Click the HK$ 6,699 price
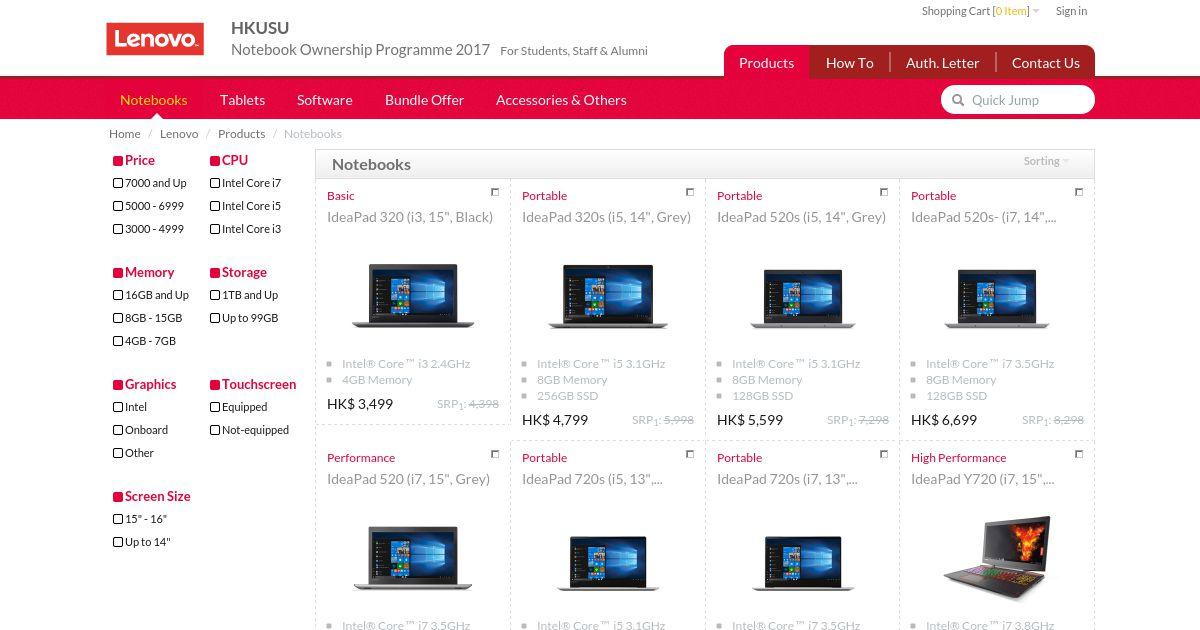This screenshot has width=1200, height=630. click(x=944, y=420)
